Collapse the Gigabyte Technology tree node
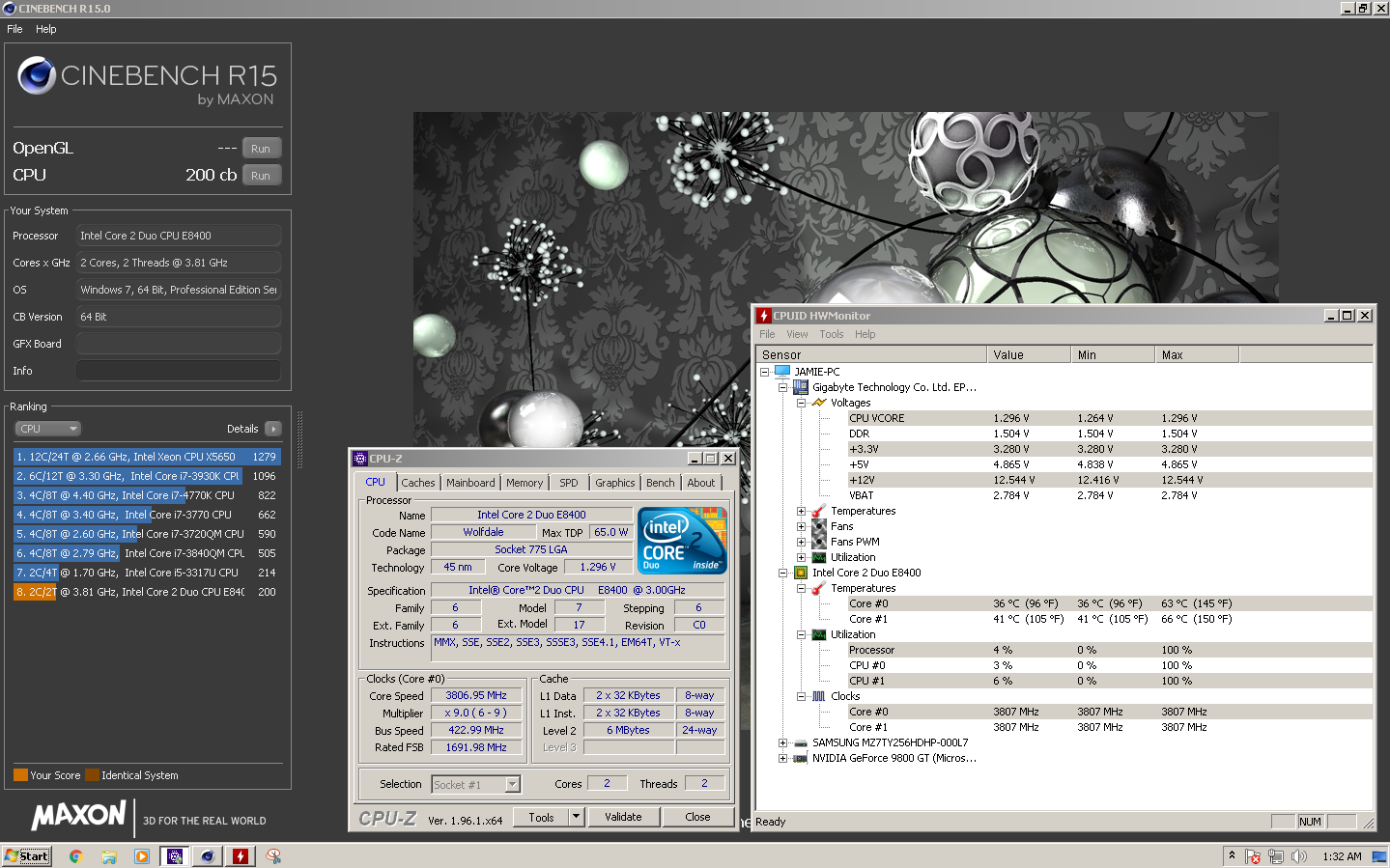Viewport: 1390px width, 868px height. pos(782,387)
